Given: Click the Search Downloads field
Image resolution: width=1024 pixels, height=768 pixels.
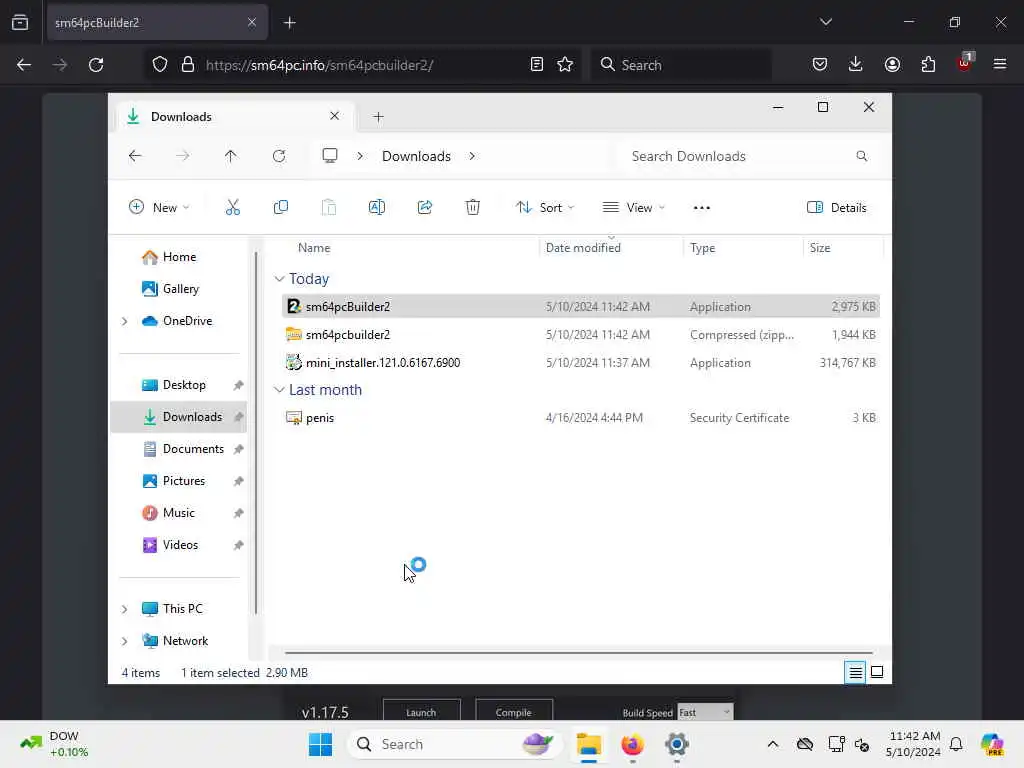Looking at the screenshot, I should point(749,156).
